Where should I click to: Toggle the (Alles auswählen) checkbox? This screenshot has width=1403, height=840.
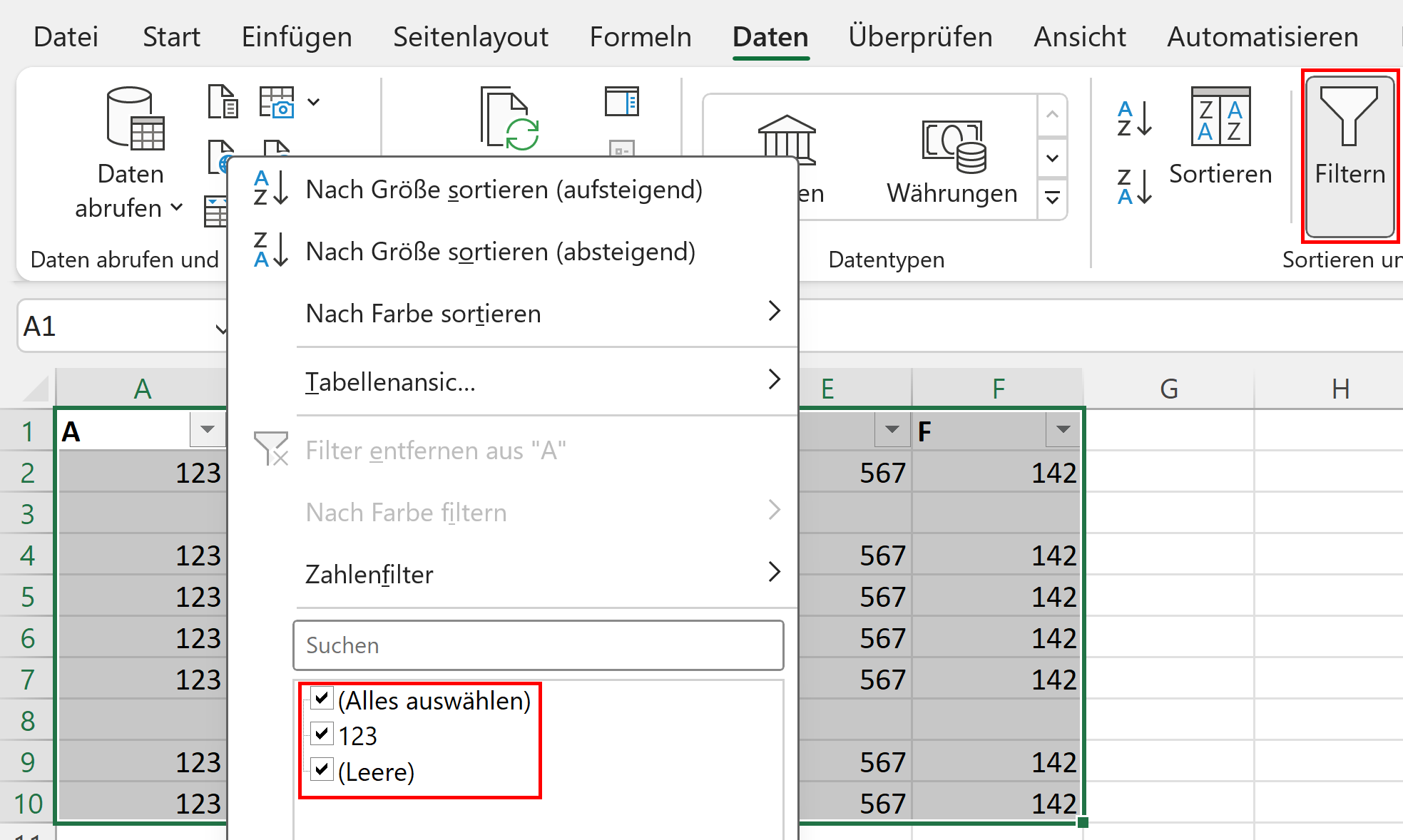(322, 698)
